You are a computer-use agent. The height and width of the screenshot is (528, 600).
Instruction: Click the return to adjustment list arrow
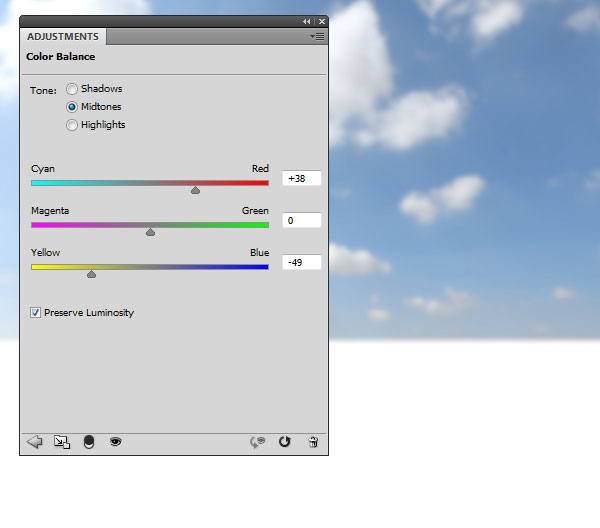[35, 442]
